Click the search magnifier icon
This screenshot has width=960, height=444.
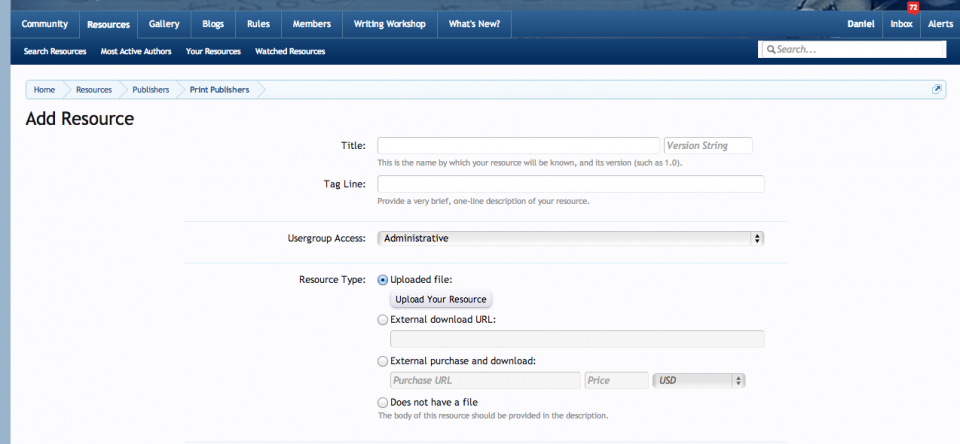[x=770, y=49]
